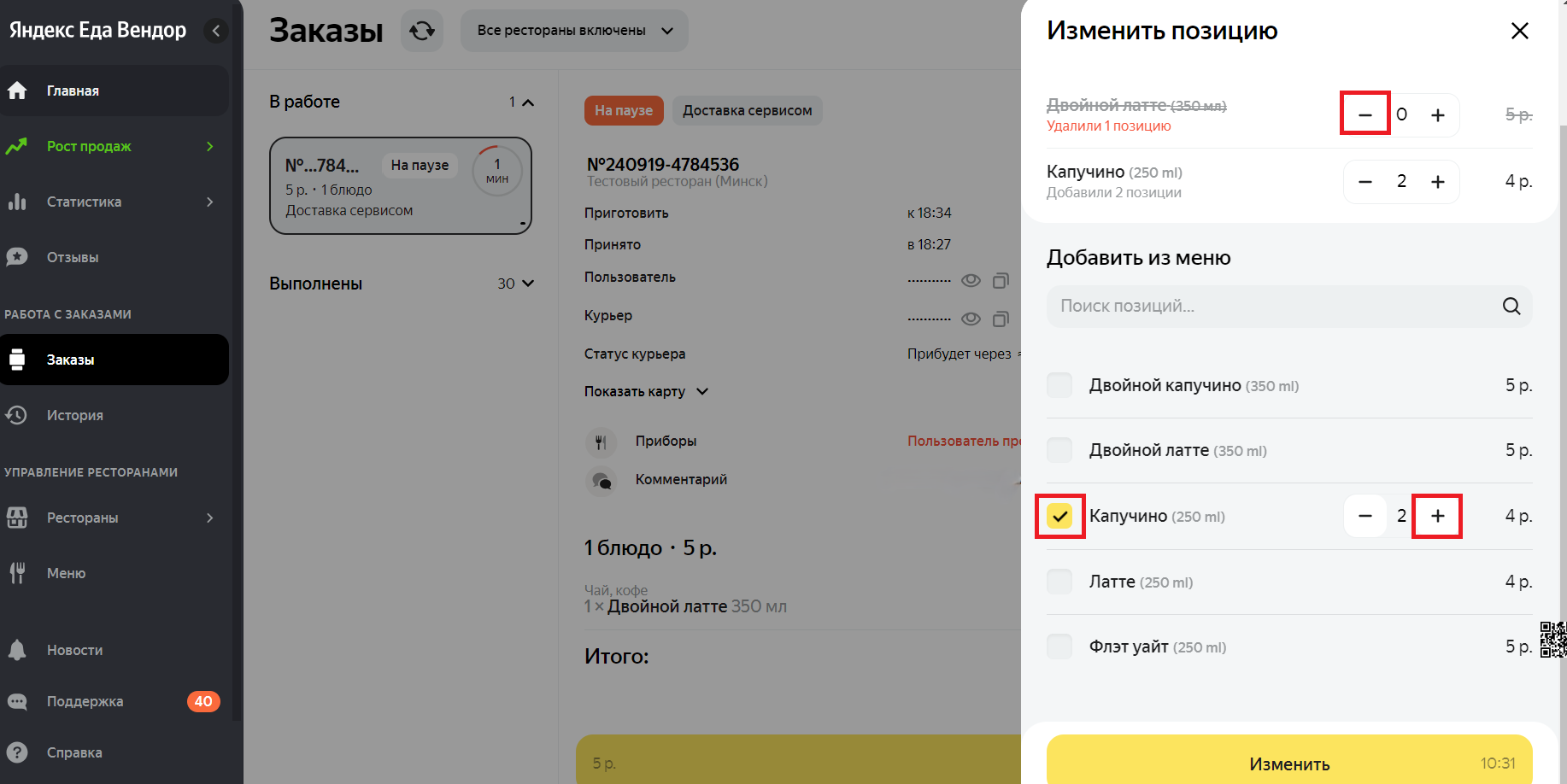Image resolution: width=1567 pixels, height=784 pixels.
Task: Increase Двойной латте quantity with plus
Action: pos(1438,114)
